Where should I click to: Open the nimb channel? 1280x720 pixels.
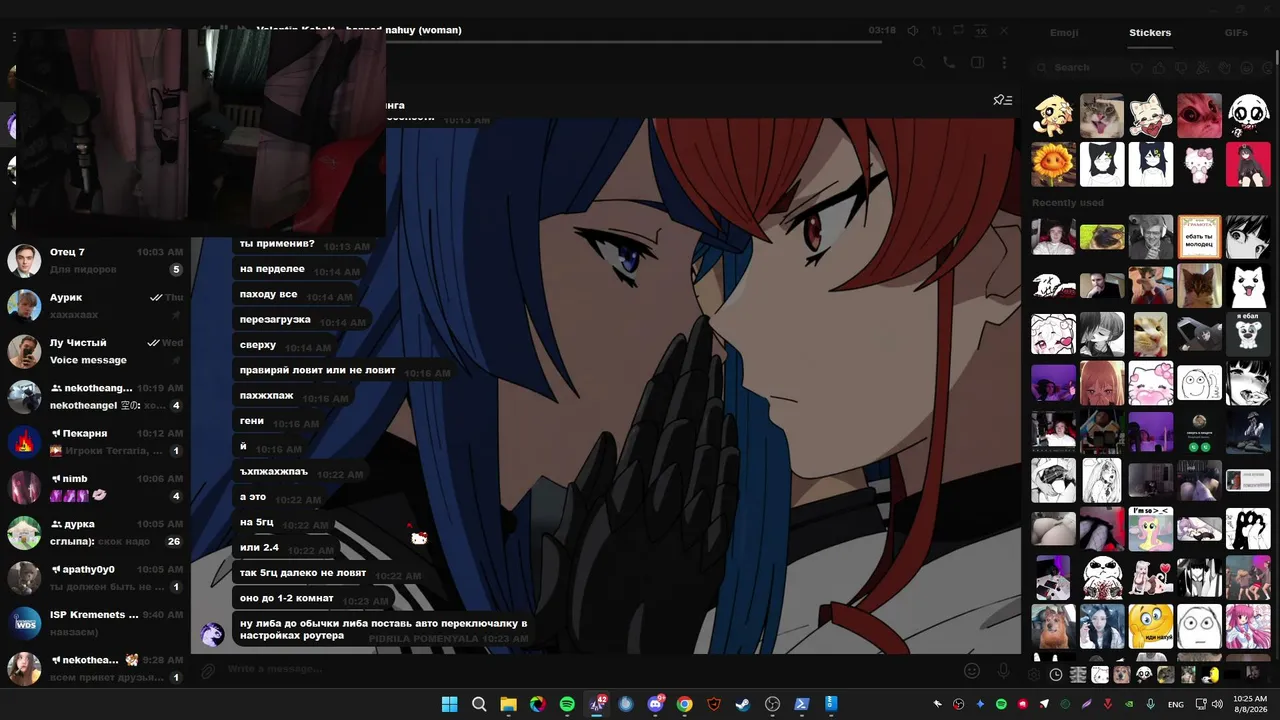(x=95, y=487)
